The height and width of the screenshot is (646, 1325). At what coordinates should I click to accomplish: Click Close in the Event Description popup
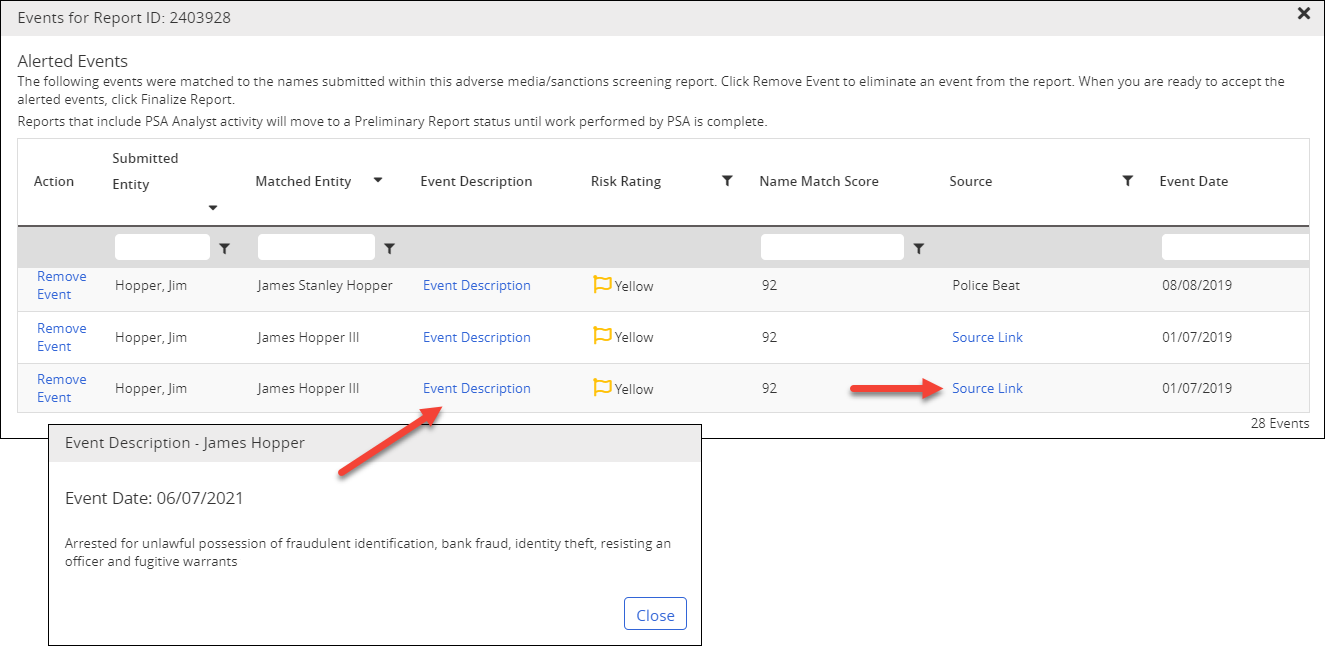tap(655, 613)
